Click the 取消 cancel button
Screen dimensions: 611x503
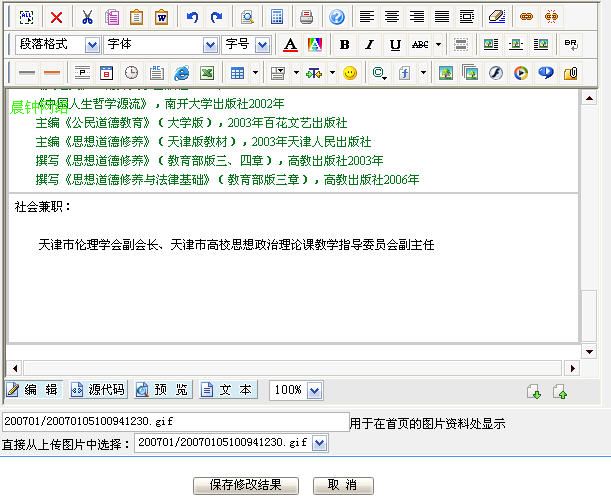(x=343, y=485)
